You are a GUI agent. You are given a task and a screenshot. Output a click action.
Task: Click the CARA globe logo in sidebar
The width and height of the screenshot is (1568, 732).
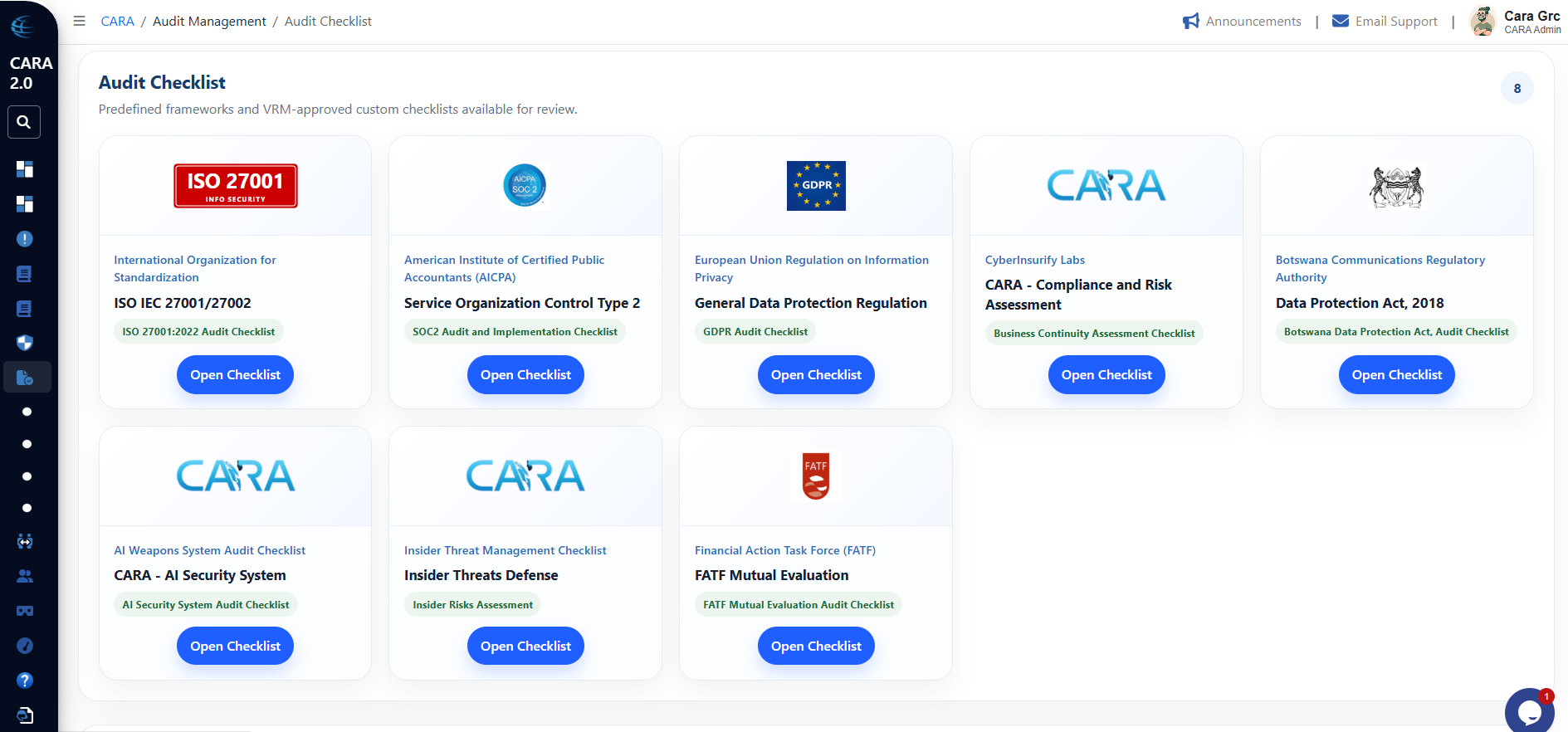click(22, 26)
